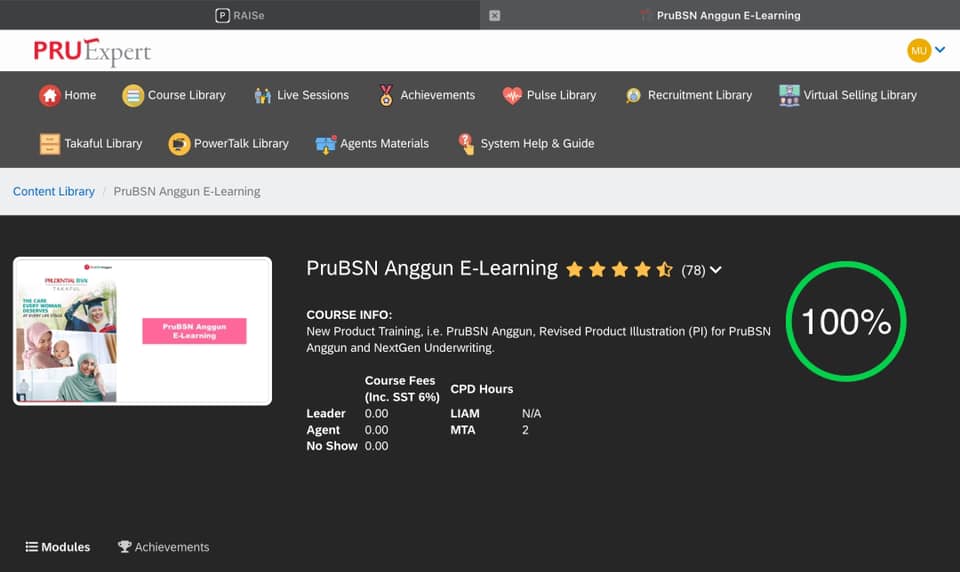960x572 pixels.
Task: Click the 100% progress circle
Action: click(x=846, y=322)
